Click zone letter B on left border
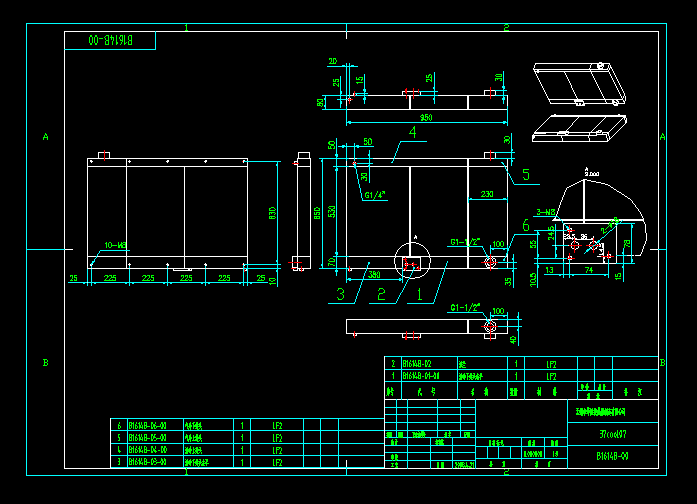The height and width of the screenshot is (504, 697). (45, 363)
